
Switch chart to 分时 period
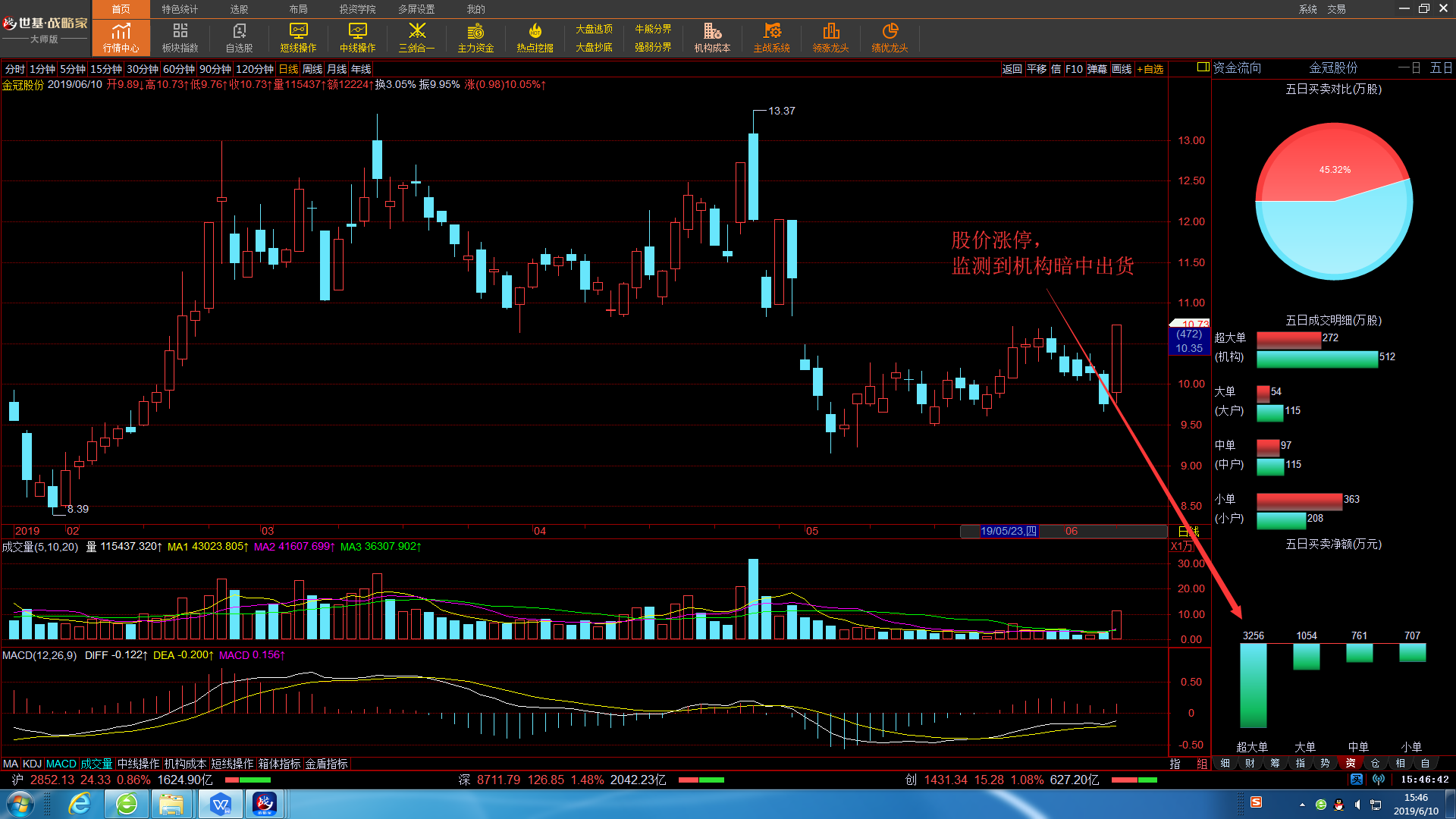click(15, 69)
